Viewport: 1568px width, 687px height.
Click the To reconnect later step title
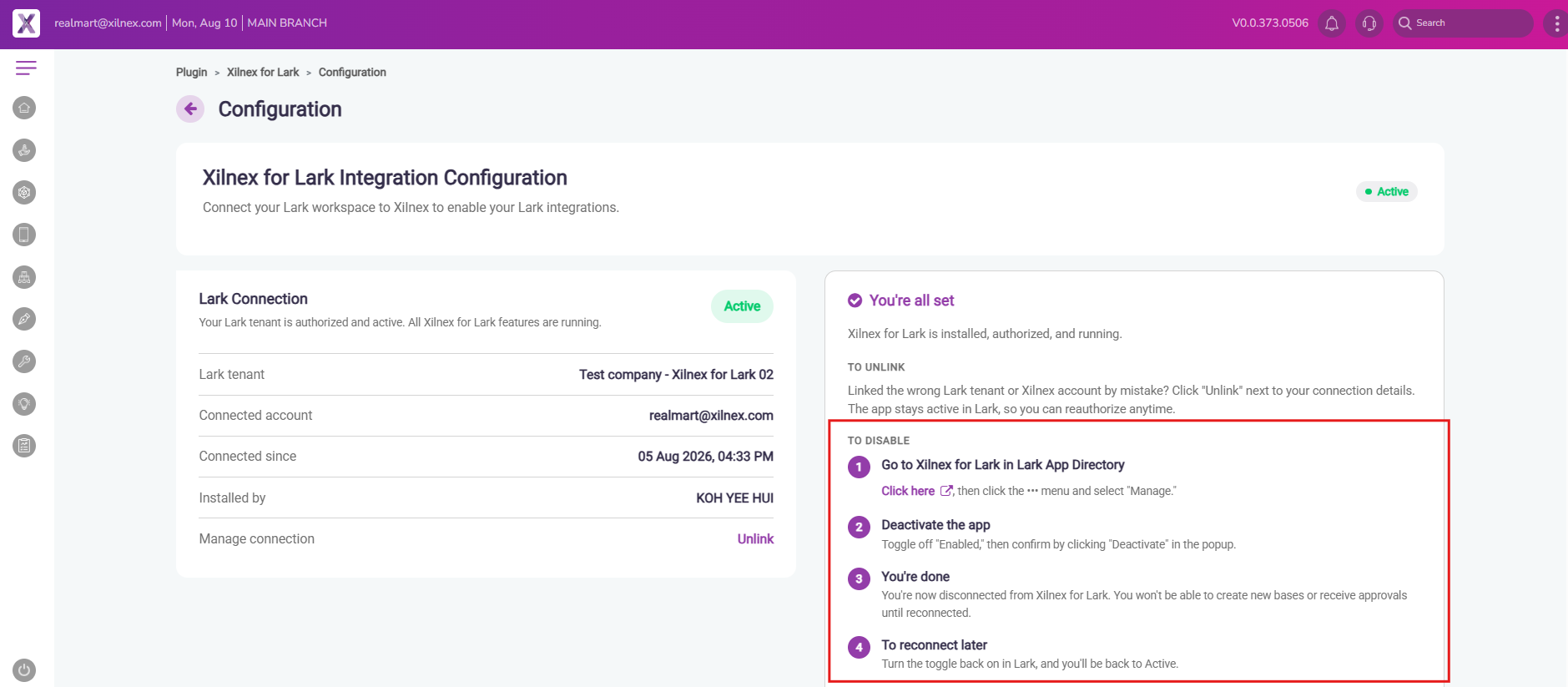[x=934, y=645]
